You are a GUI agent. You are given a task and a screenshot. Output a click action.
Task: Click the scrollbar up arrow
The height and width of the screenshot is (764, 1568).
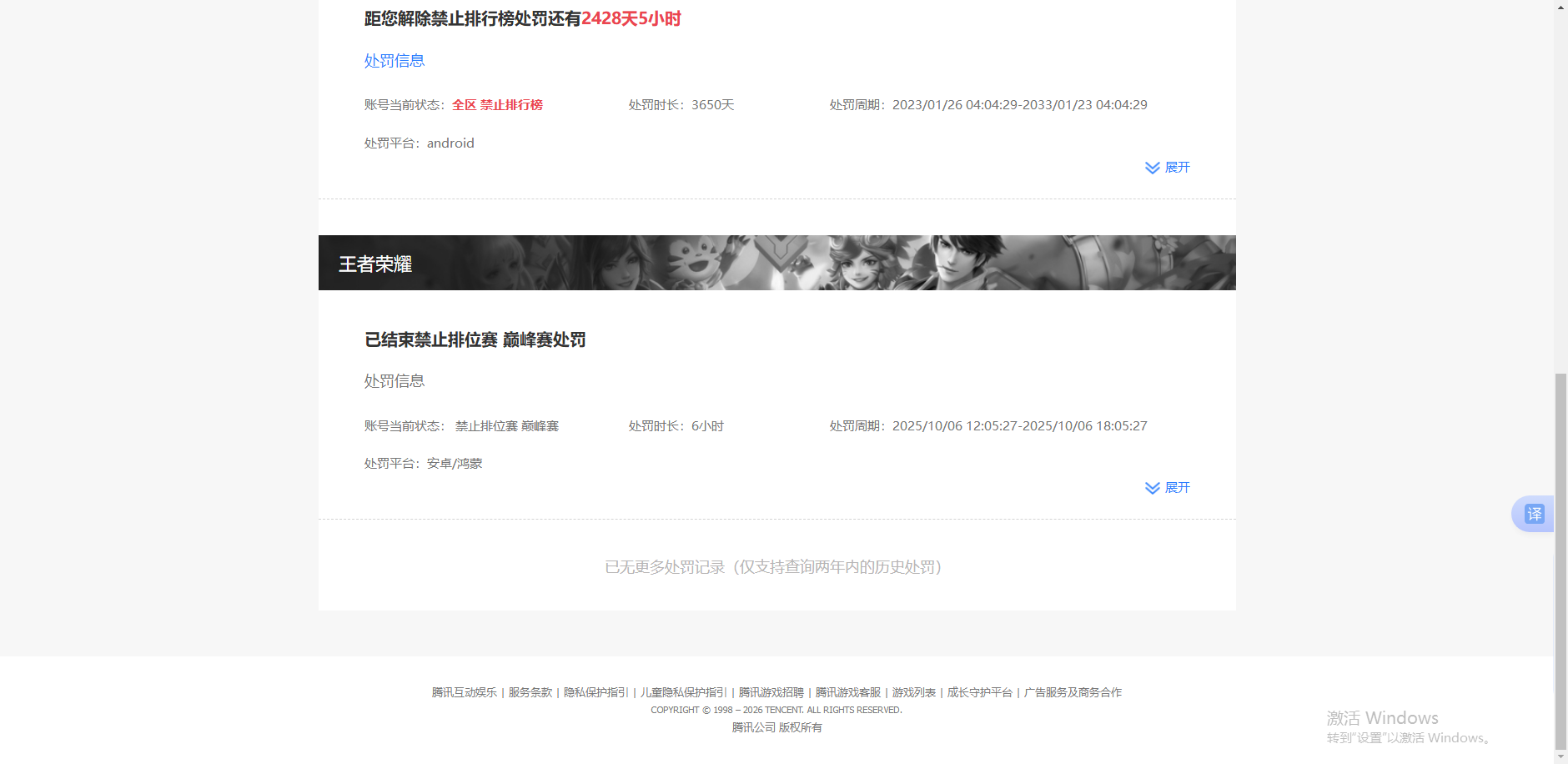pos(1560,7)
